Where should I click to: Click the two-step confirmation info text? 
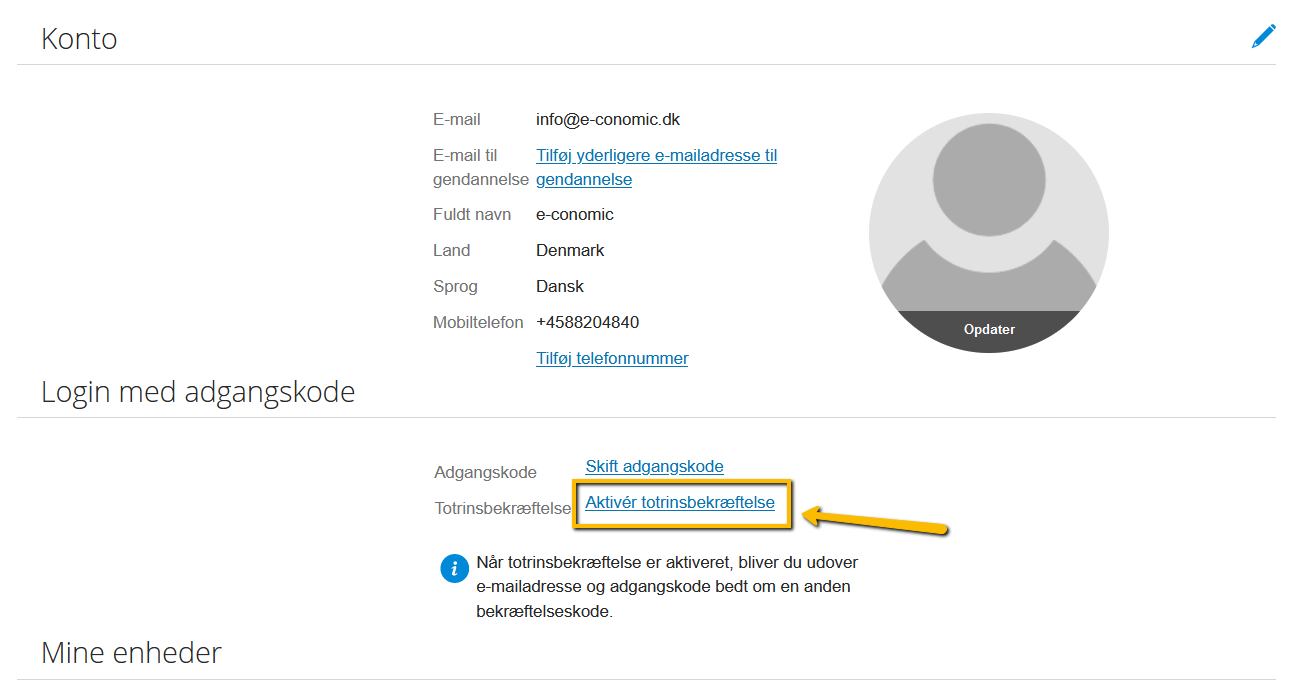[667, 586]
